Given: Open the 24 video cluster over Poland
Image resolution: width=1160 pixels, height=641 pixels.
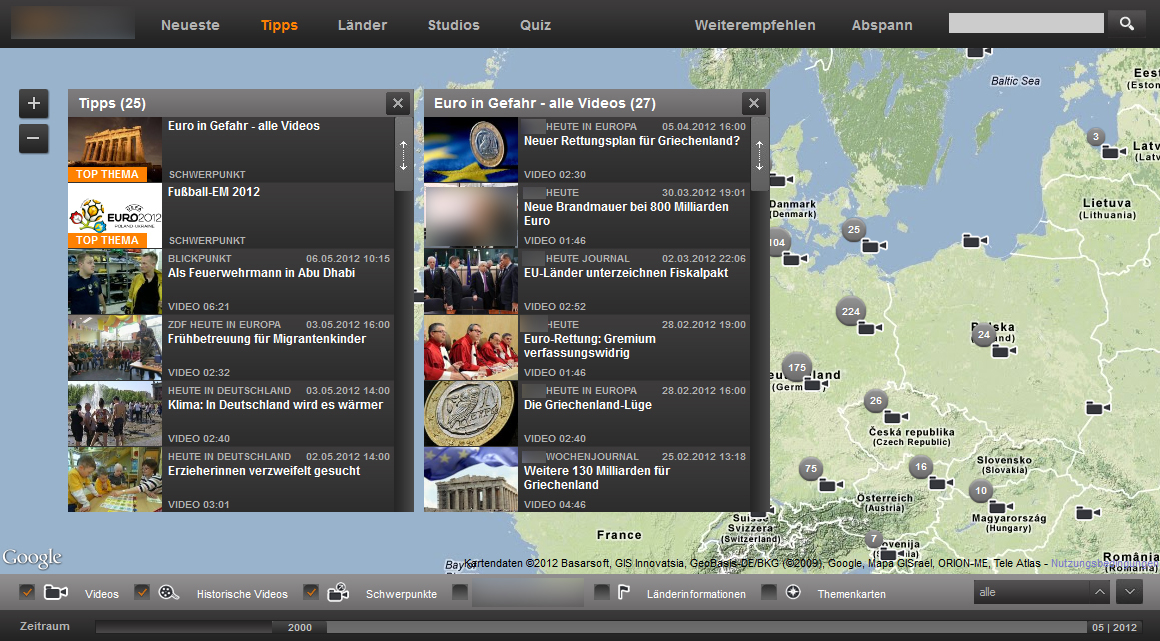Looking at the screenshot, I should coord(984,335).
